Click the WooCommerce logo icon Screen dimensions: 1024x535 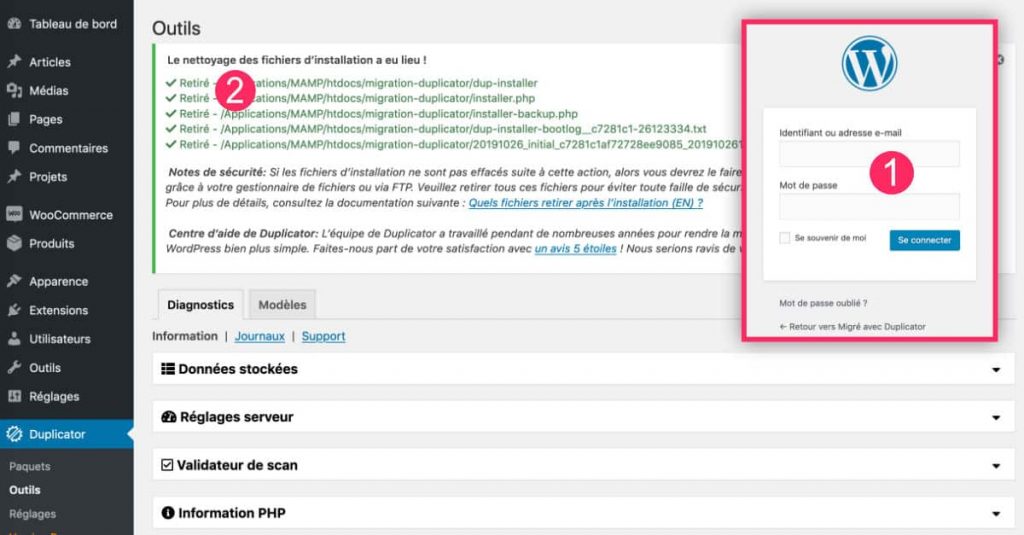point(14,214)
